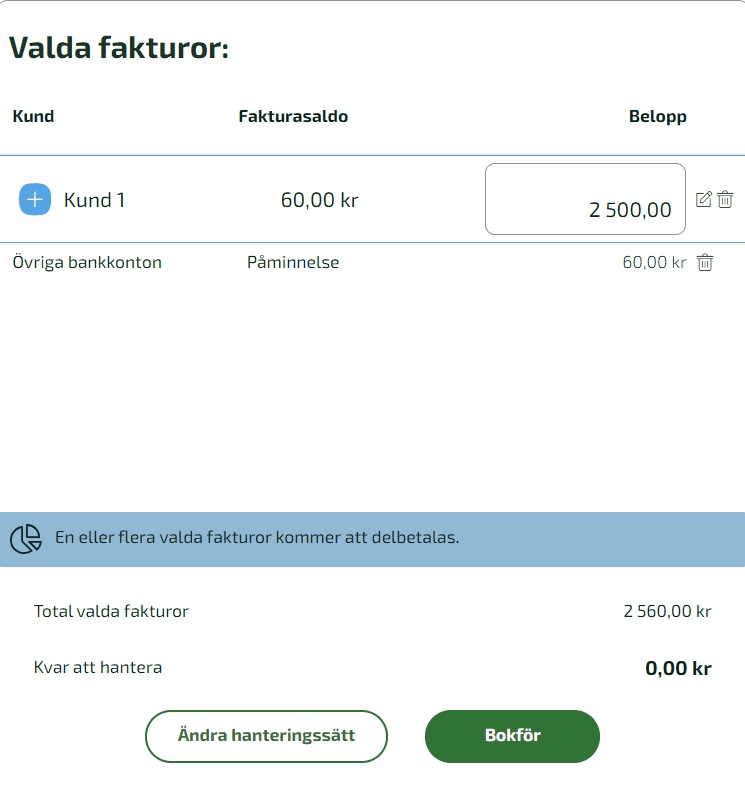Click the Fakturasaldo column header
Screen dimensions: 745x787
pyautogui.click(x=293, y=116)
